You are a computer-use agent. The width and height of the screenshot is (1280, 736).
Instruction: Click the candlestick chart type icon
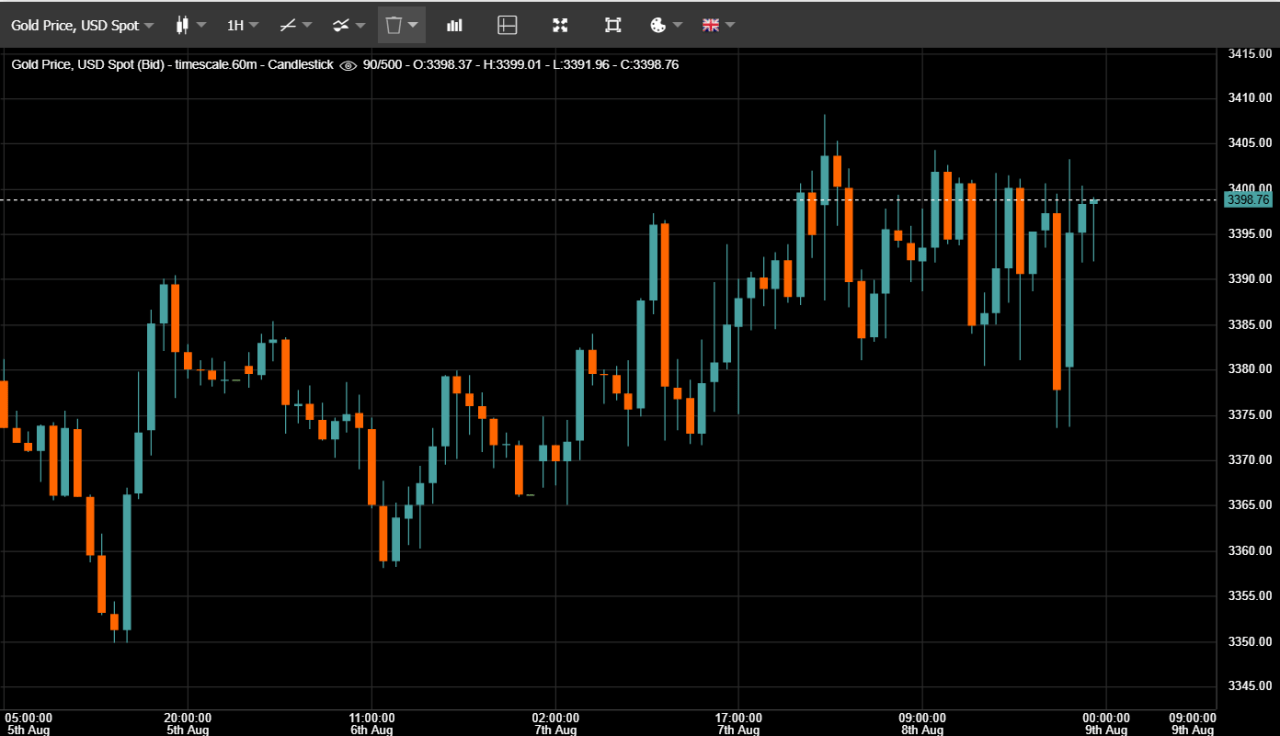click(x=182, y=25)
